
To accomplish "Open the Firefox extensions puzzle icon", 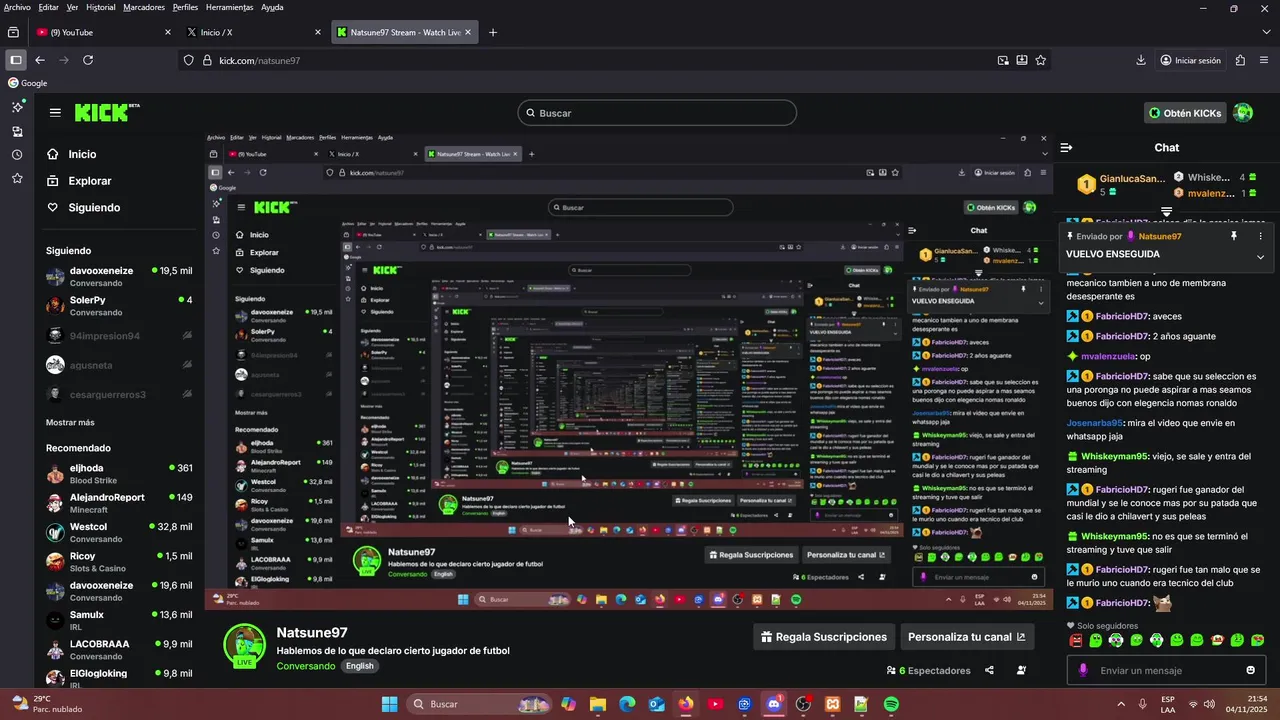I will [1240, 60].
